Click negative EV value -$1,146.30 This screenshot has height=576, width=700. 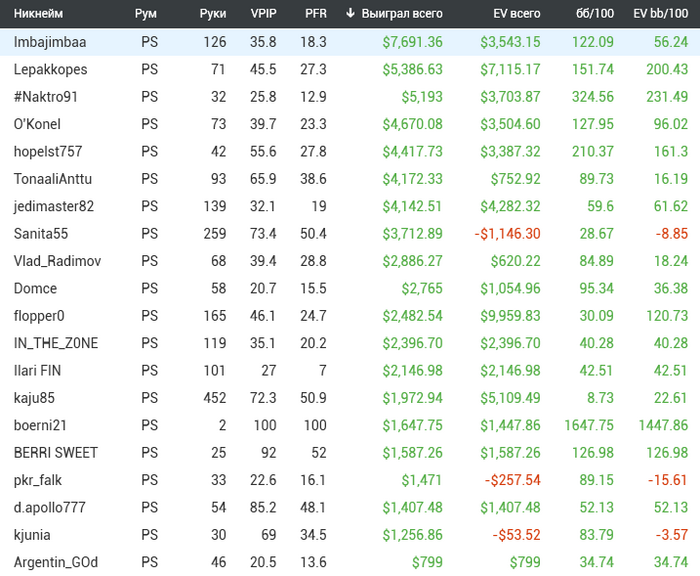pos(507,234)
